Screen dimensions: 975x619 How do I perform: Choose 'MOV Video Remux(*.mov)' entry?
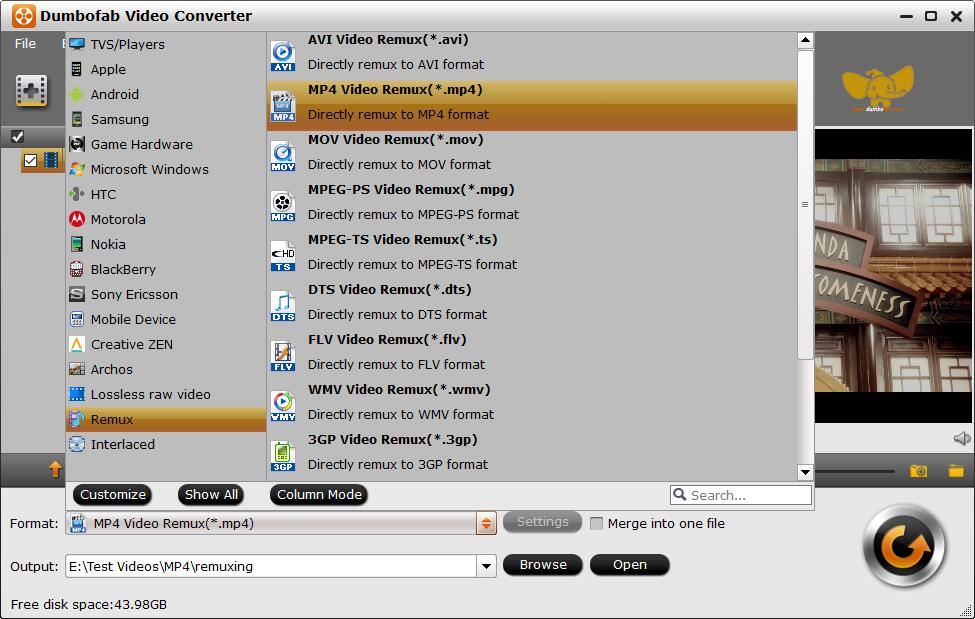click(532, 156)
